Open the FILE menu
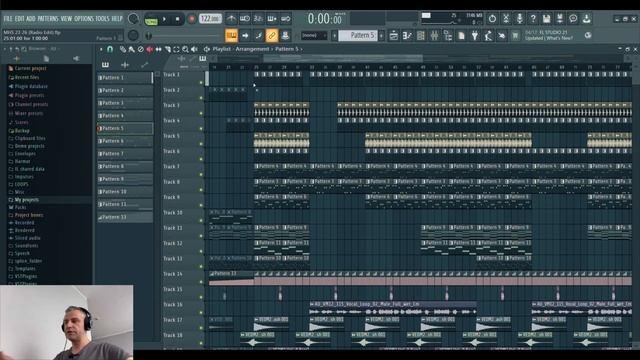This screenshot has height=360, width=640. coord(8,19)
